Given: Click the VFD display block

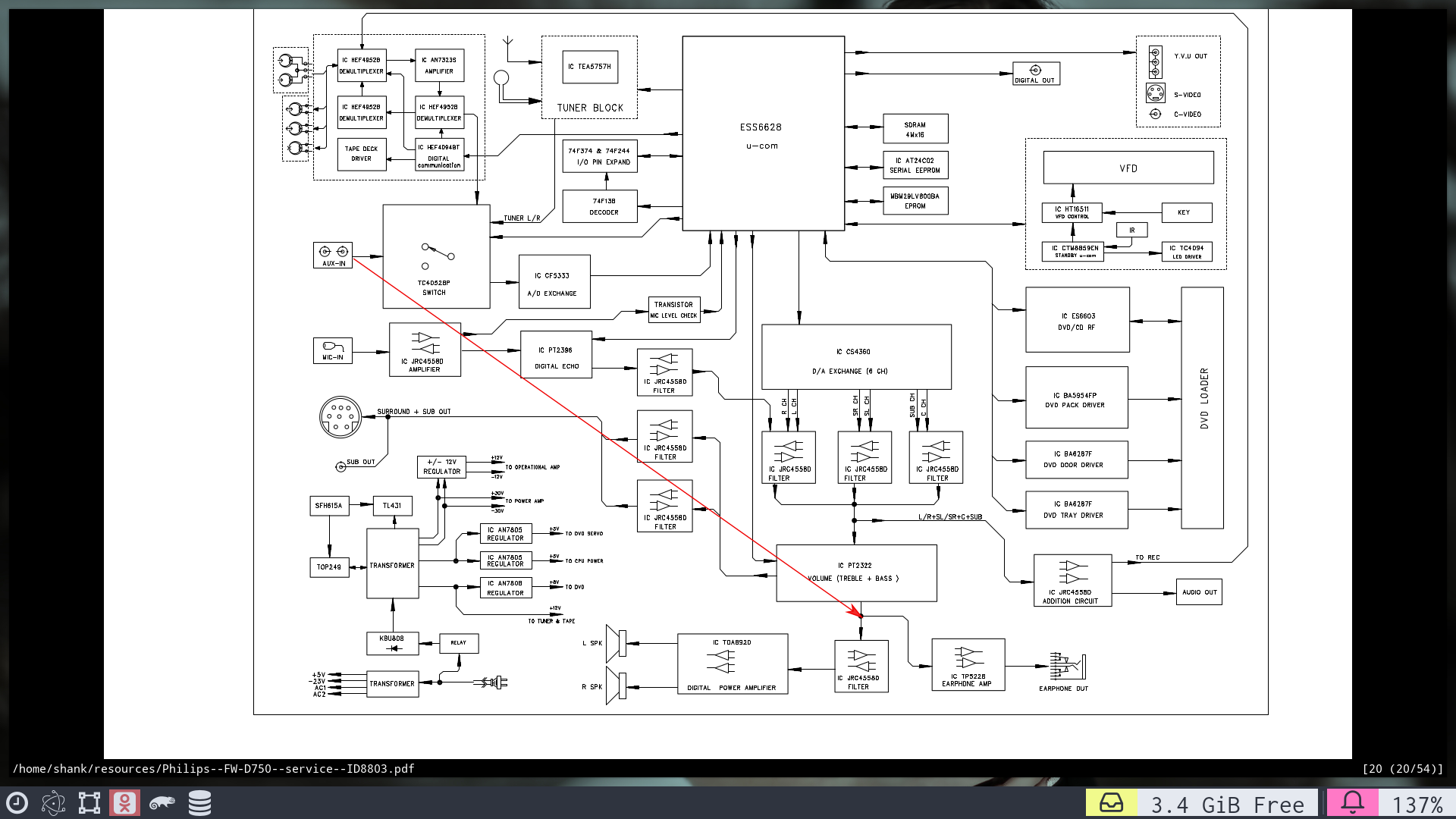Looking at the screenshot, I should [x=1128, y=168].
